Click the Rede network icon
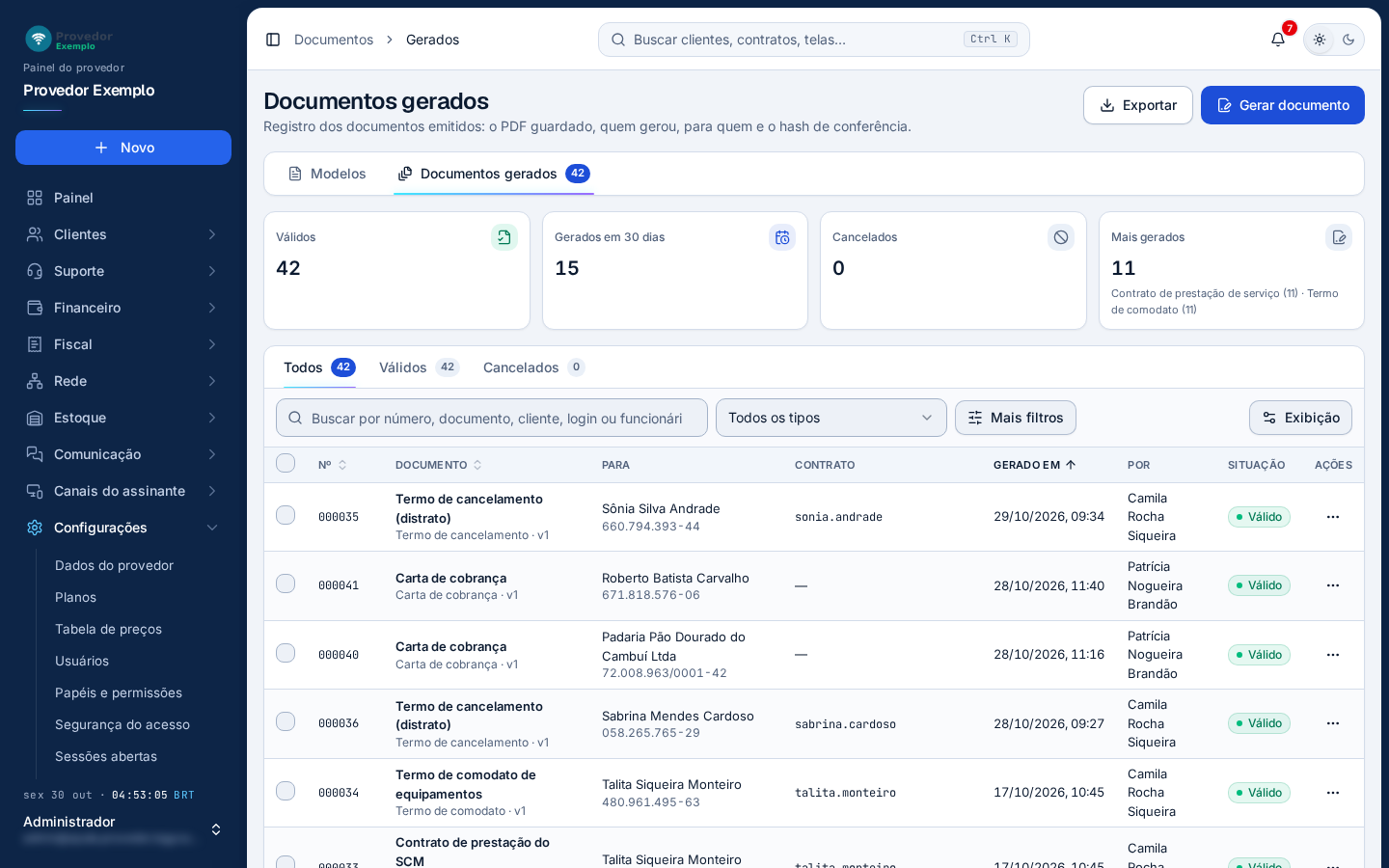Image resolution: width=1389 pixels, height=868 pixels. 35,381
